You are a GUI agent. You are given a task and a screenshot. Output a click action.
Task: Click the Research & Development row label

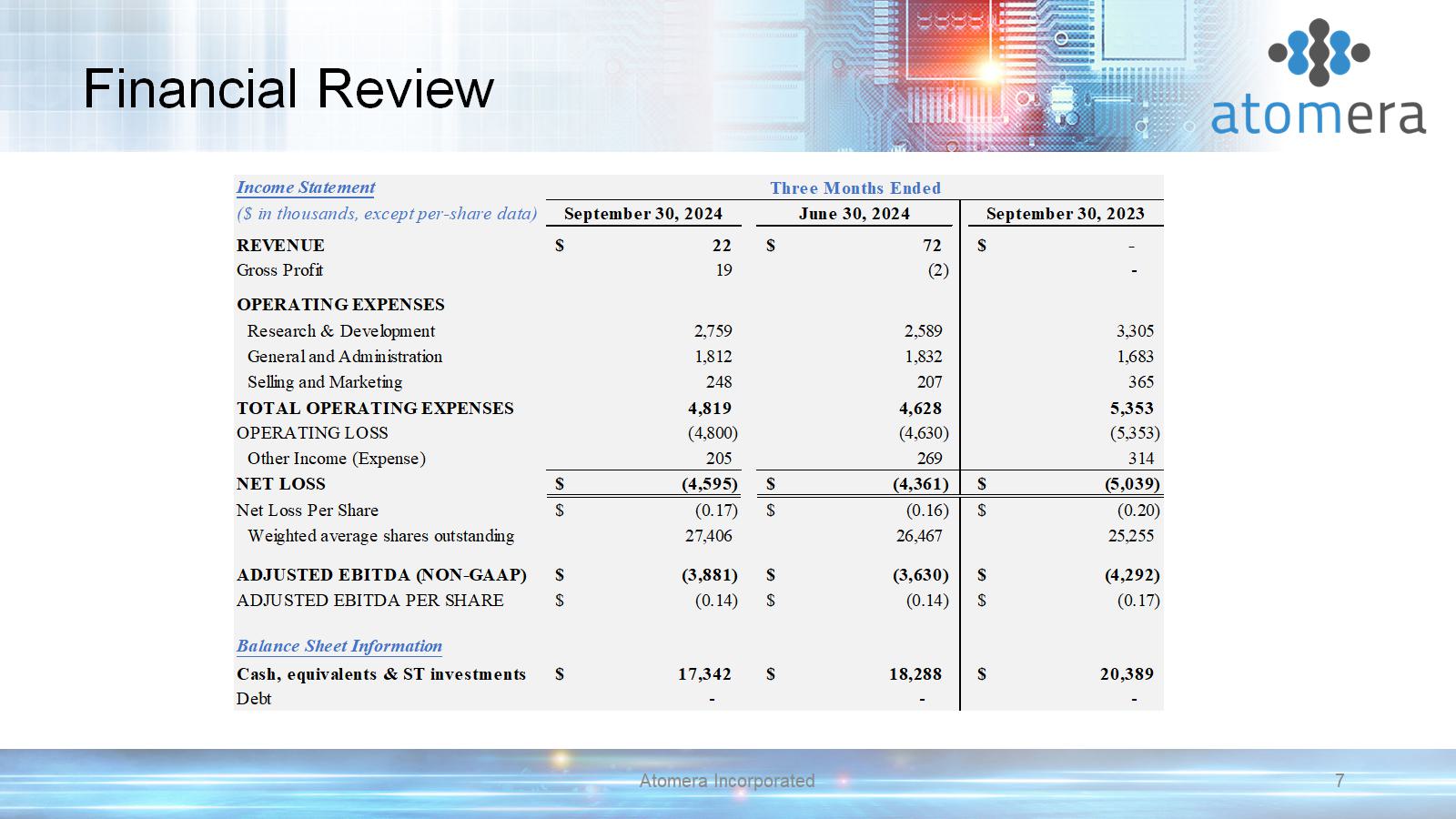point(341,331)
